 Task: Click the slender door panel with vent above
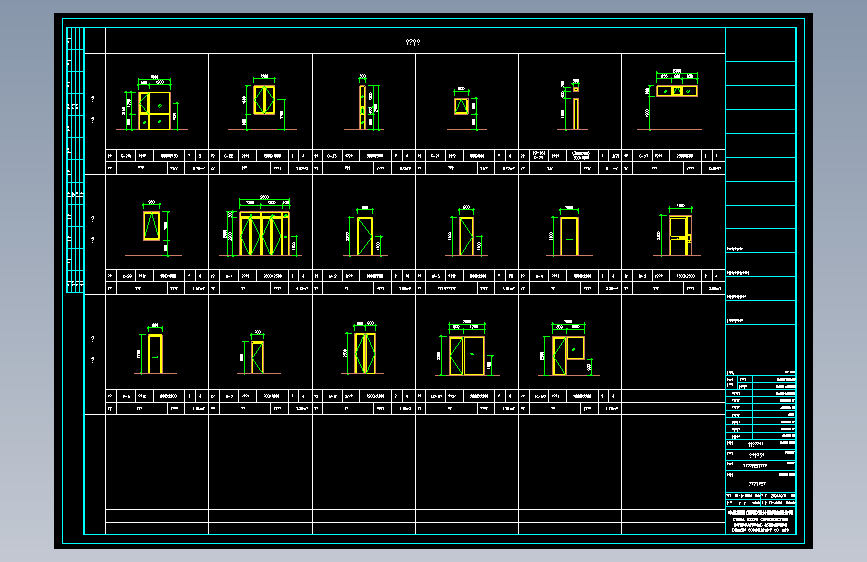(576, 108)
